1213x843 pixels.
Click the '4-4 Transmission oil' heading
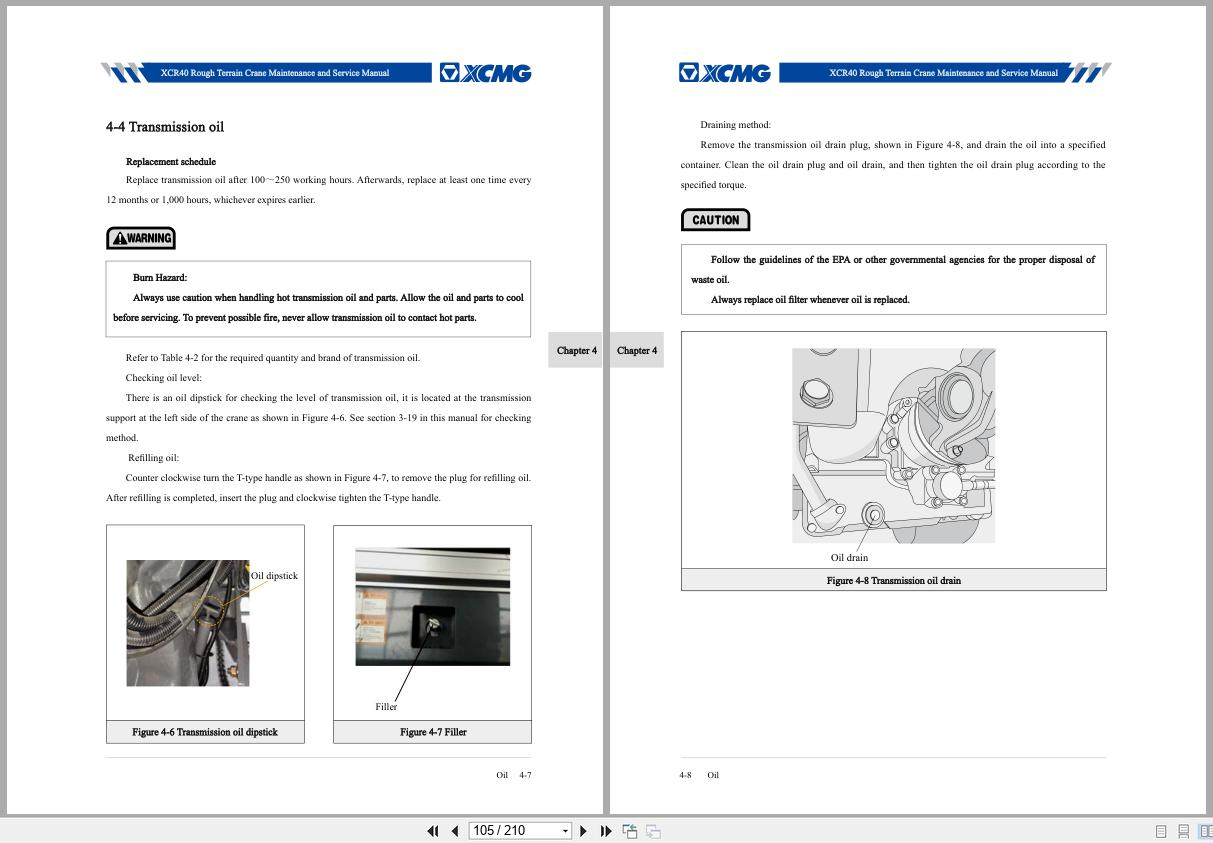click(x=165, y=127)
